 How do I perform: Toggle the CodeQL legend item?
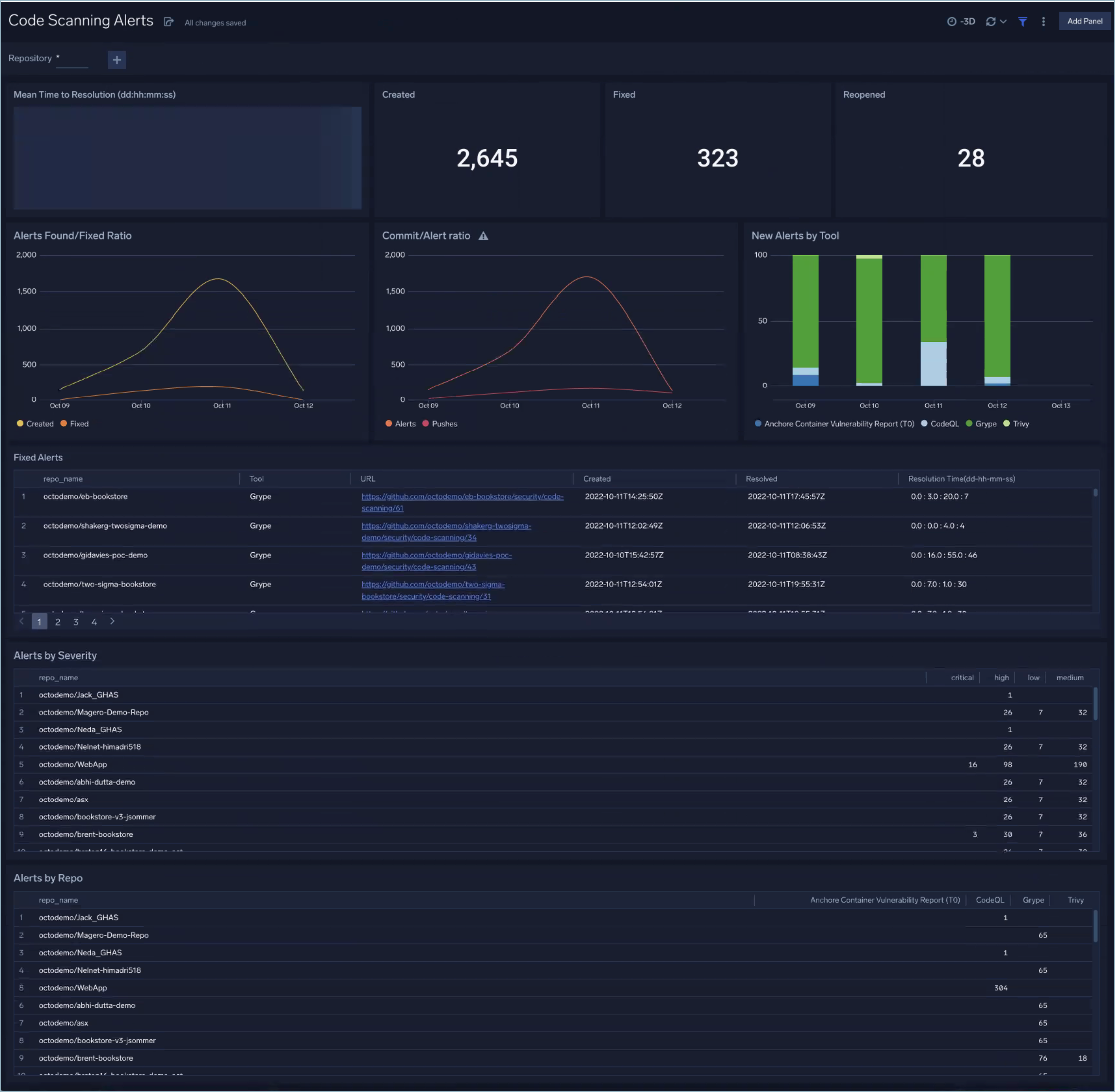(x=940, y=424)
